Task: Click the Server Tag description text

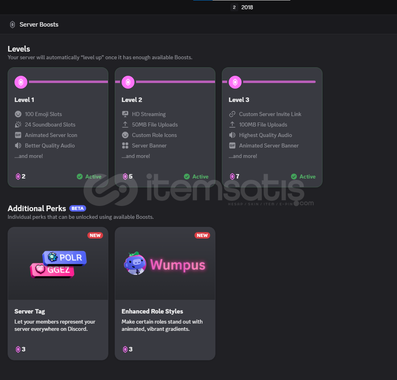Action: pyautogui.click(x=55, y=325)
